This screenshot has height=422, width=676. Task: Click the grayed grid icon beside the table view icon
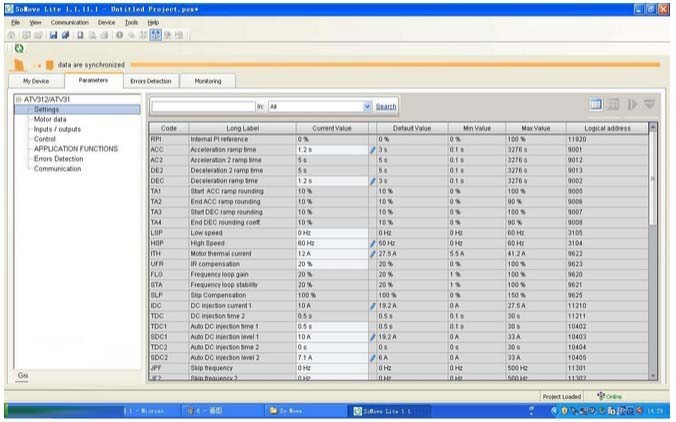[613, 104]
